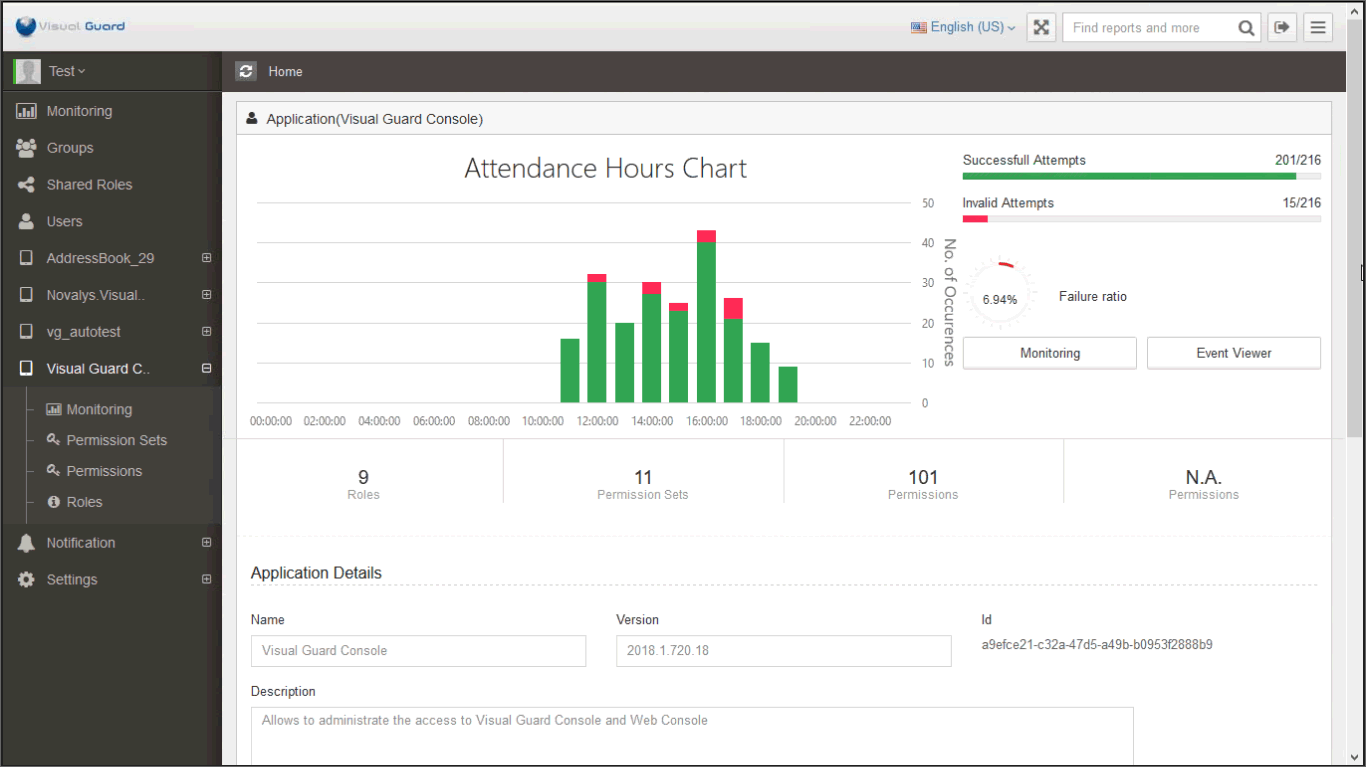
Task: Select Roles under Visual Guard Console
Action: [x=84, y=502]
